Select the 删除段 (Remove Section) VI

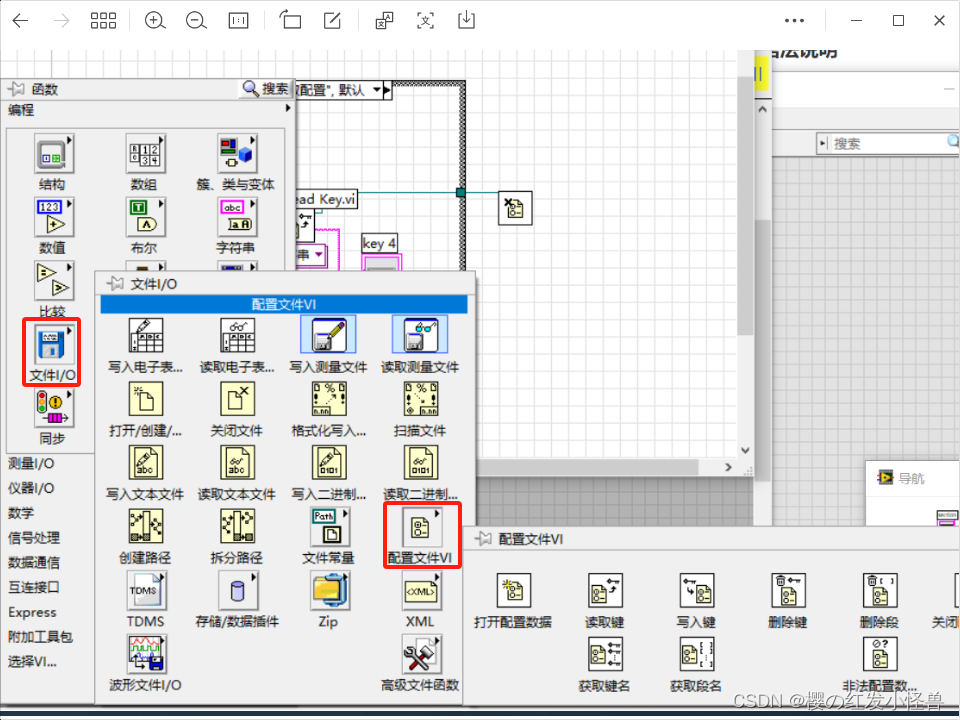click(x=880, y=590)
